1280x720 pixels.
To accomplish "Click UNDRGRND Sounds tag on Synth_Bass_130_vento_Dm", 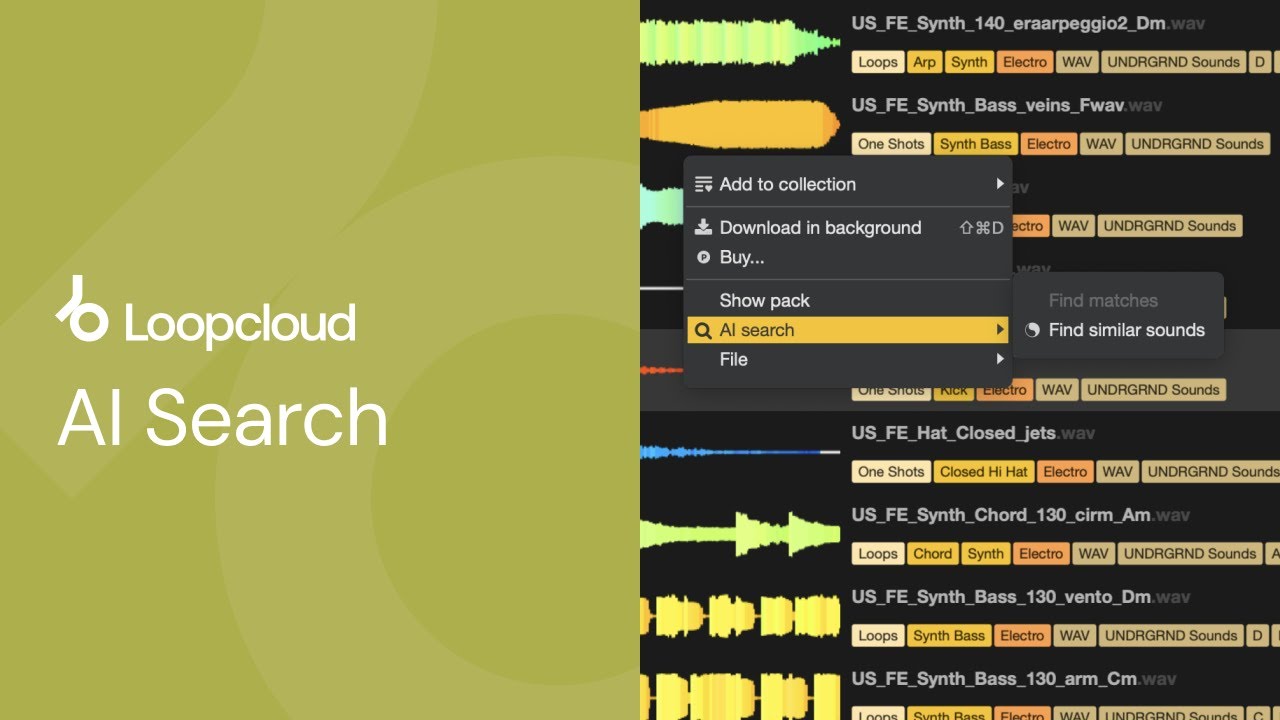I will click(x=1171, y=636).
